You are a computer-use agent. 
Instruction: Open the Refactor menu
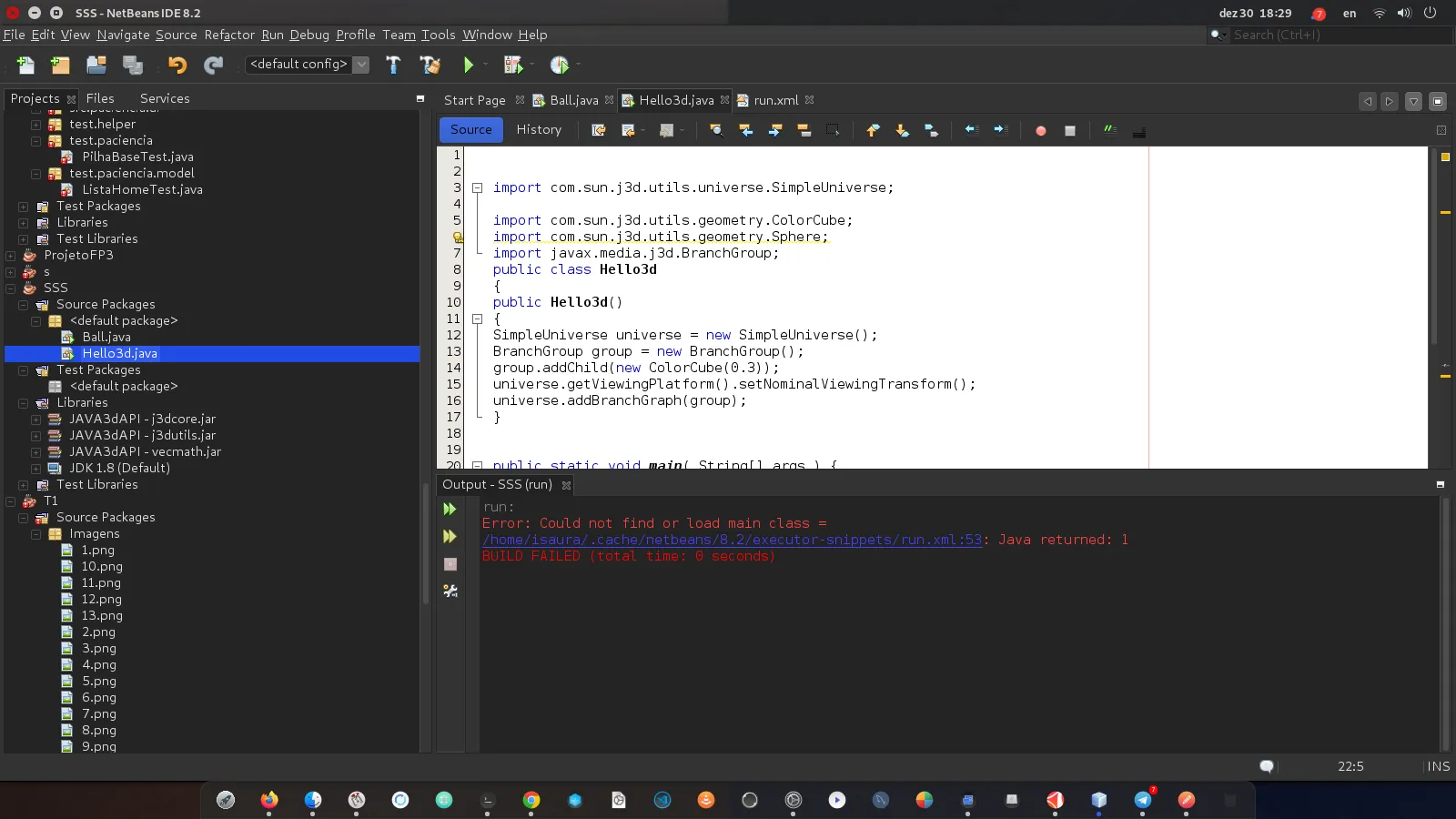tap(229, 35)
